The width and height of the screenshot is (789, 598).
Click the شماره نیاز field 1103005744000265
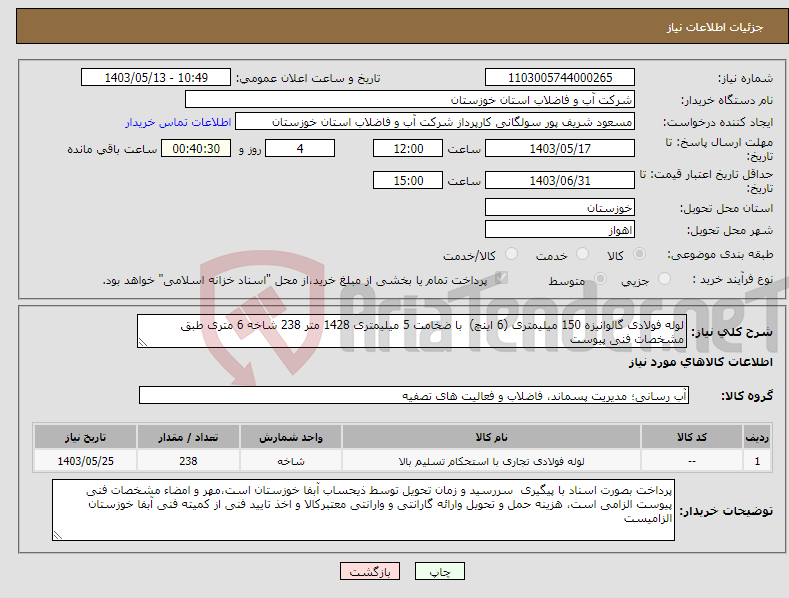[x=560, y=78]
